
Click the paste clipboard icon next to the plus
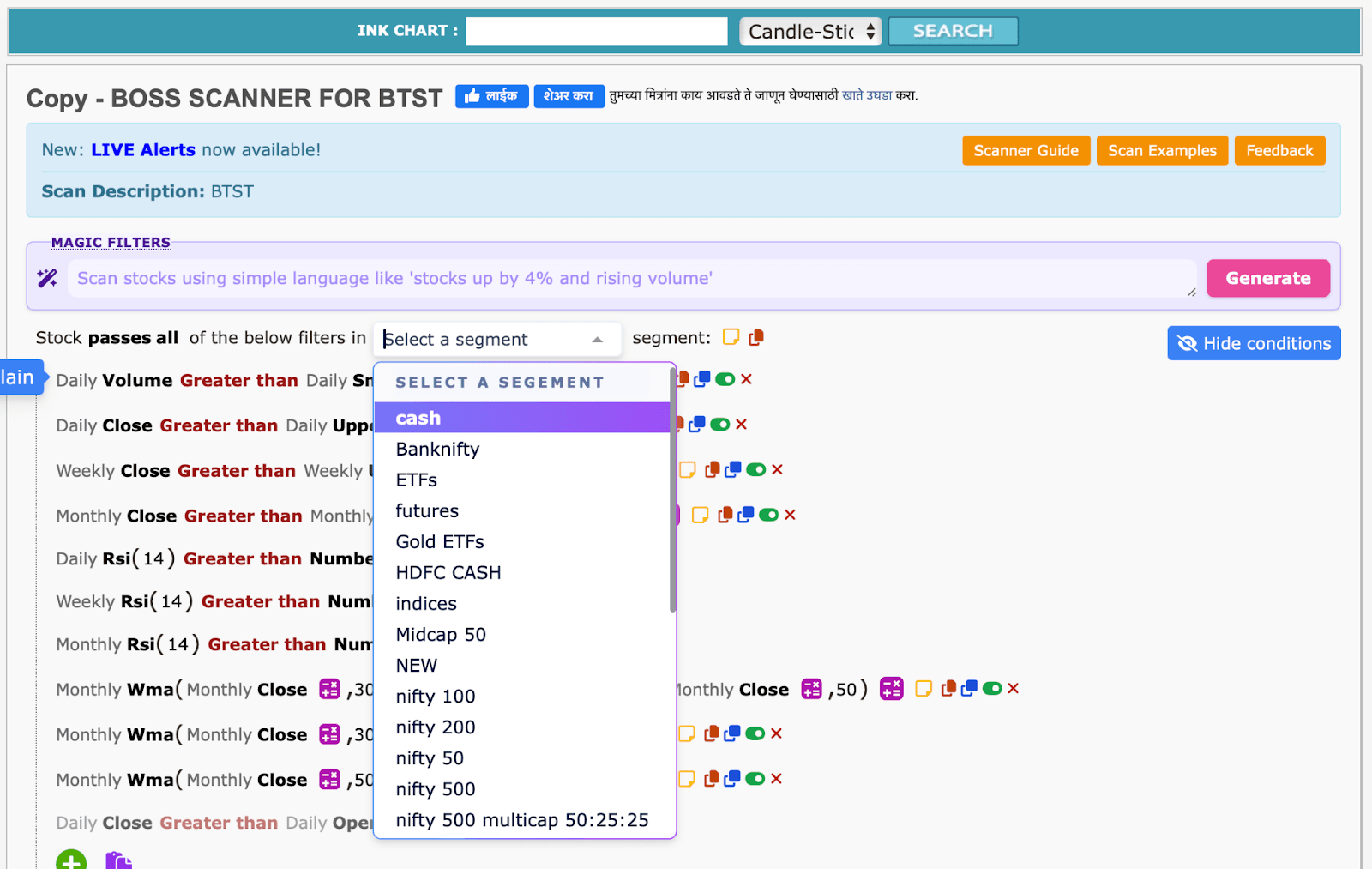[x=118, y=859]
